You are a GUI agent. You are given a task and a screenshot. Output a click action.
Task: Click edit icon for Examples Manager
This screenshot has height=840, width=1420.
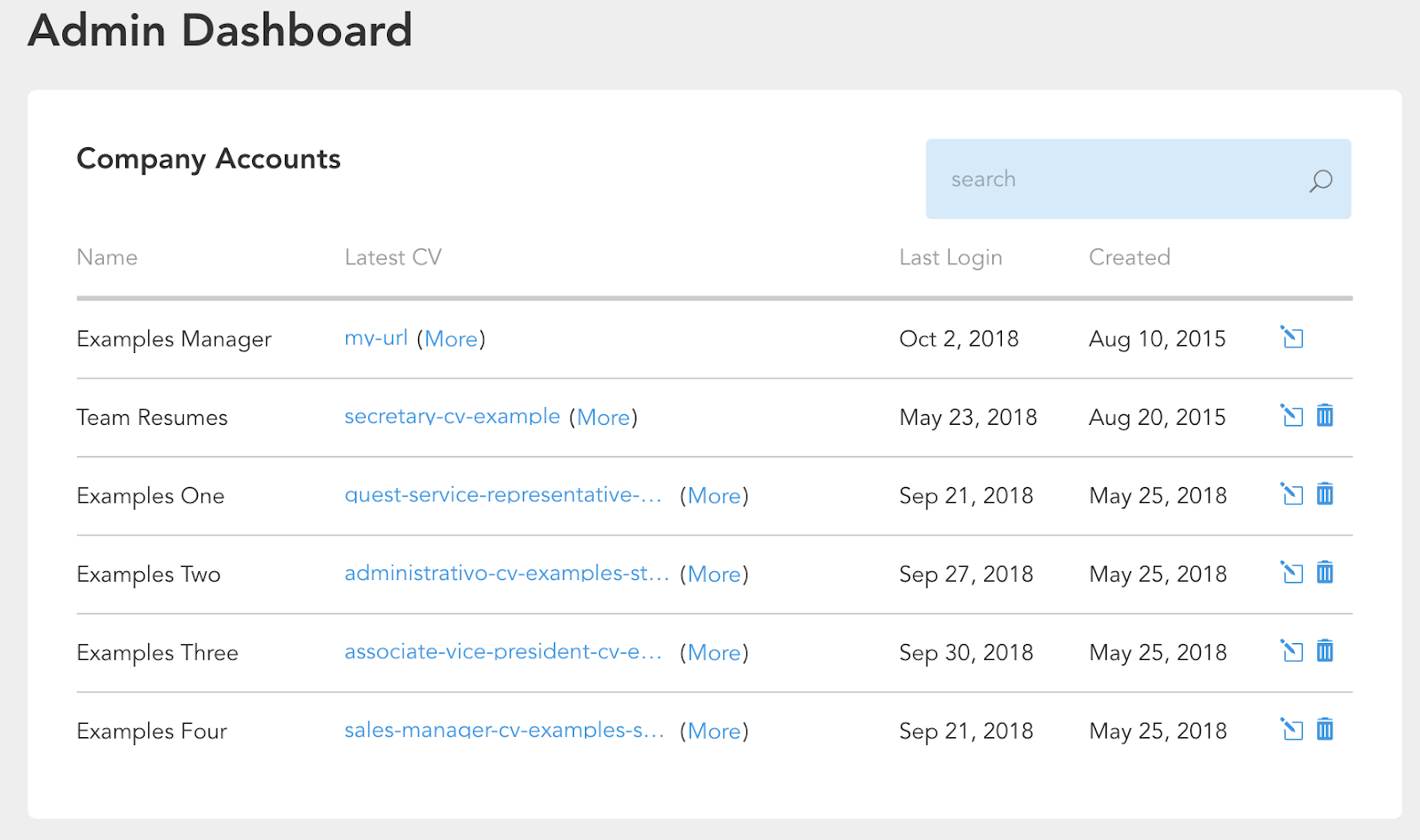1292,338
